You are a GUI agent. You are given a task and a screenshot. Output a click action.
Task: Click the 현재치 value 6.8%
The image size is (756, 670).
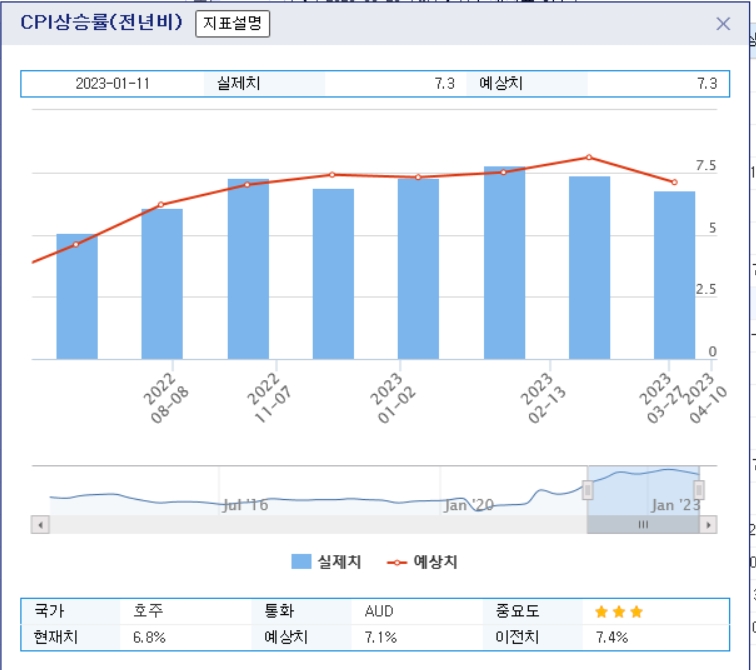tap(149, 637)
